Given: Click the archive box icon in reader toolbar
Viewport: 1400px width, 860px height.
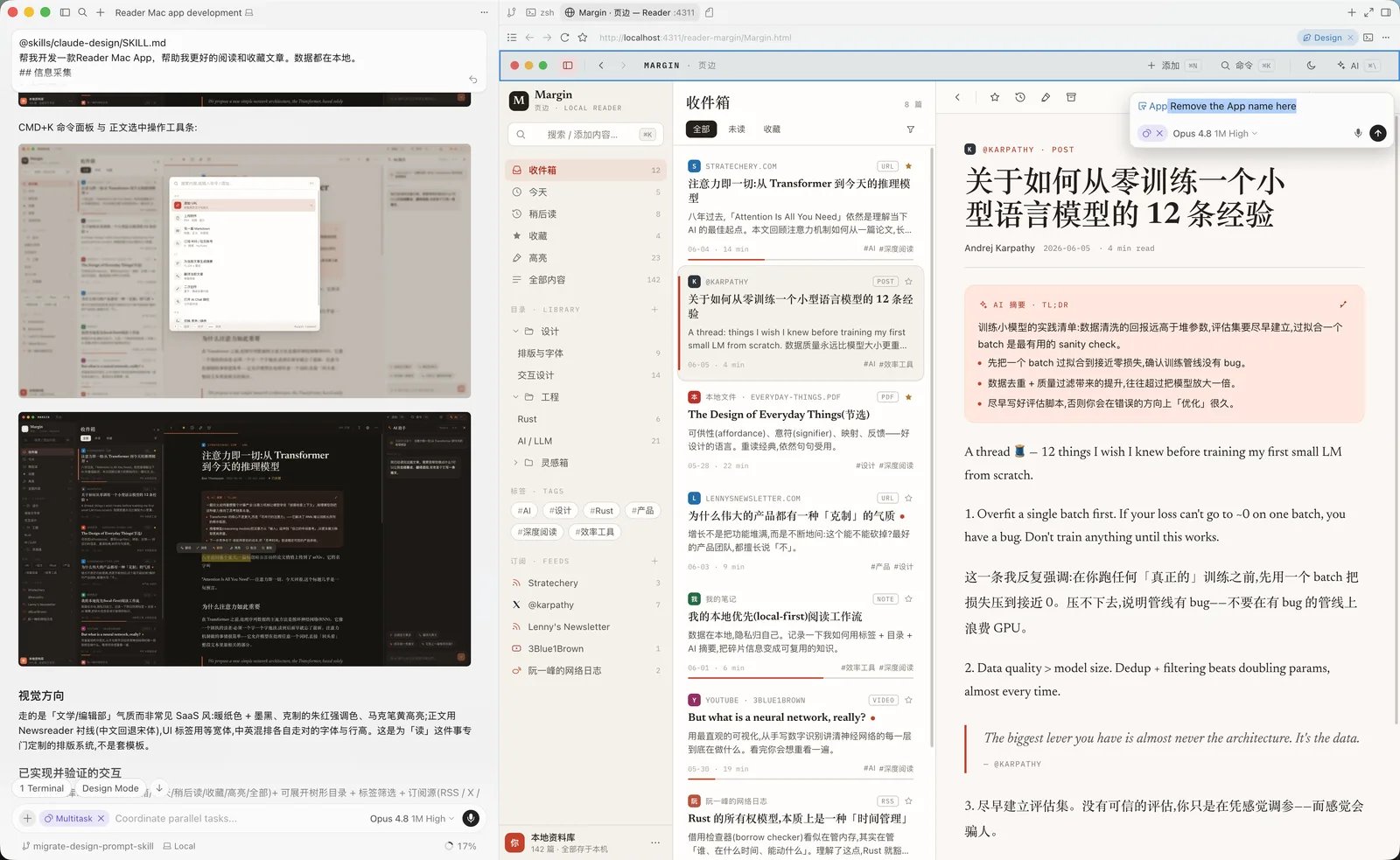Looking at the screenshot, I should click(1071, 97).
